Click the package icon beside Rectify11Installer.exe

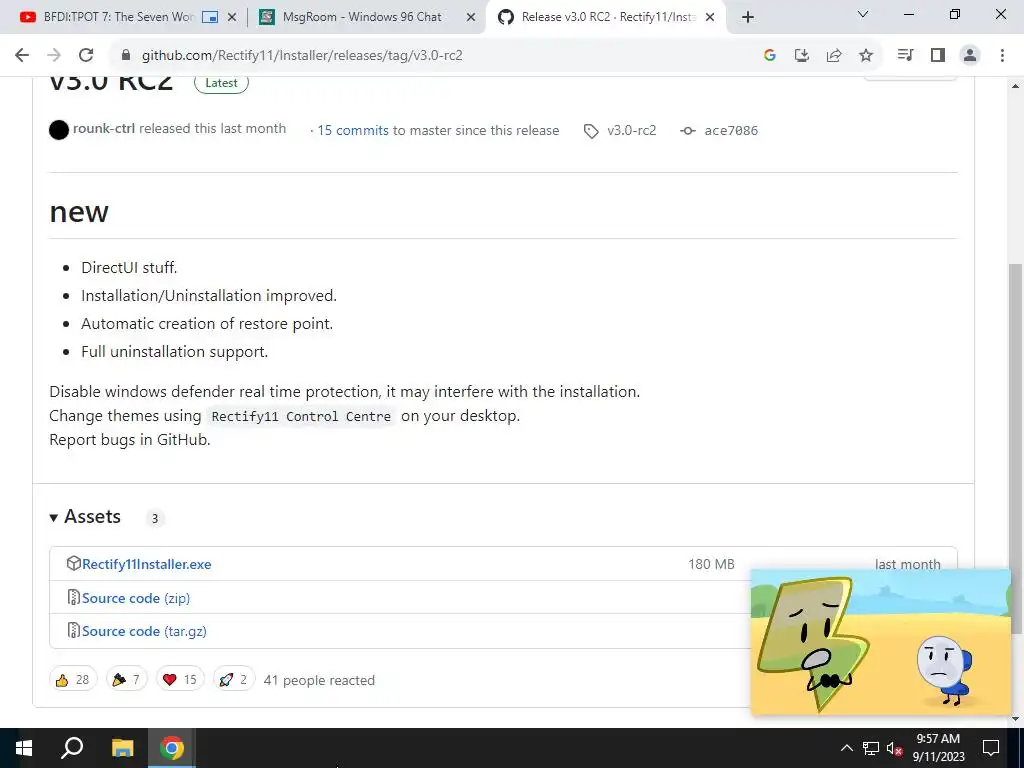(74, 564)
